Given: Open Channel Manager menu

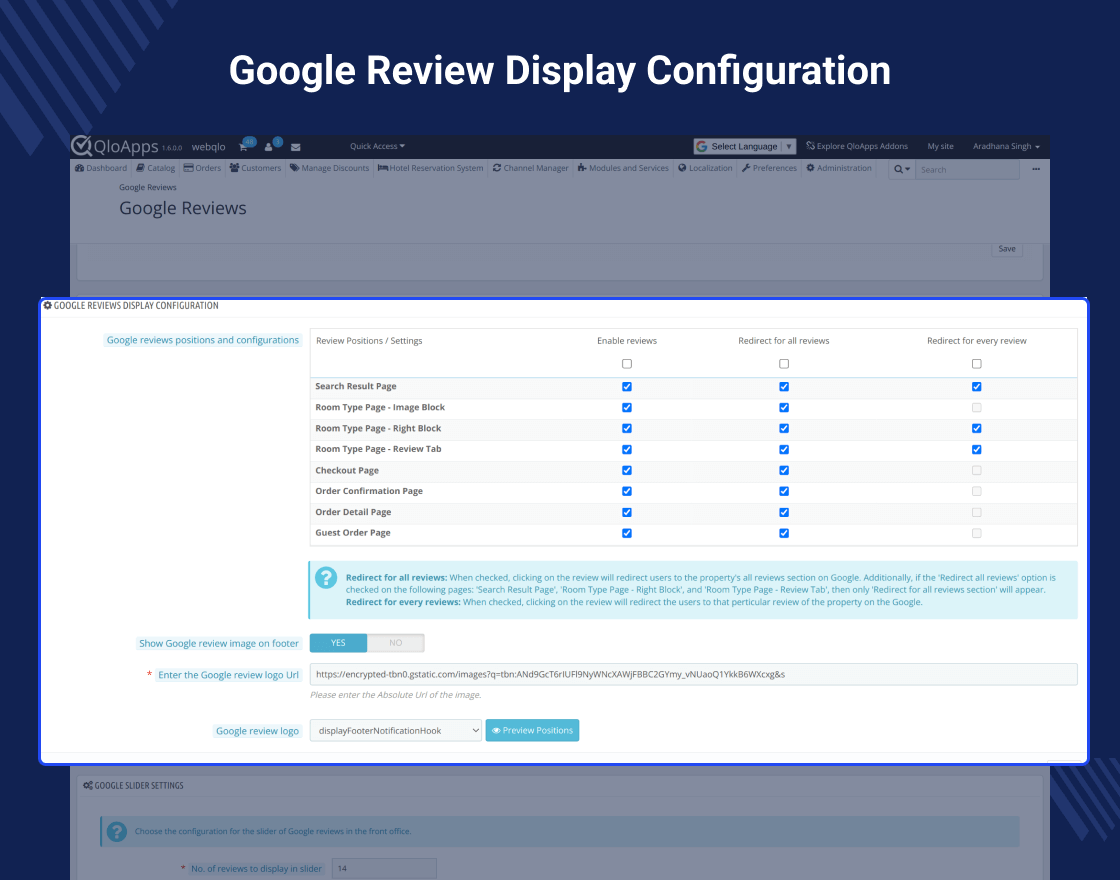Looking at the screenshot, I should point(530,168).
